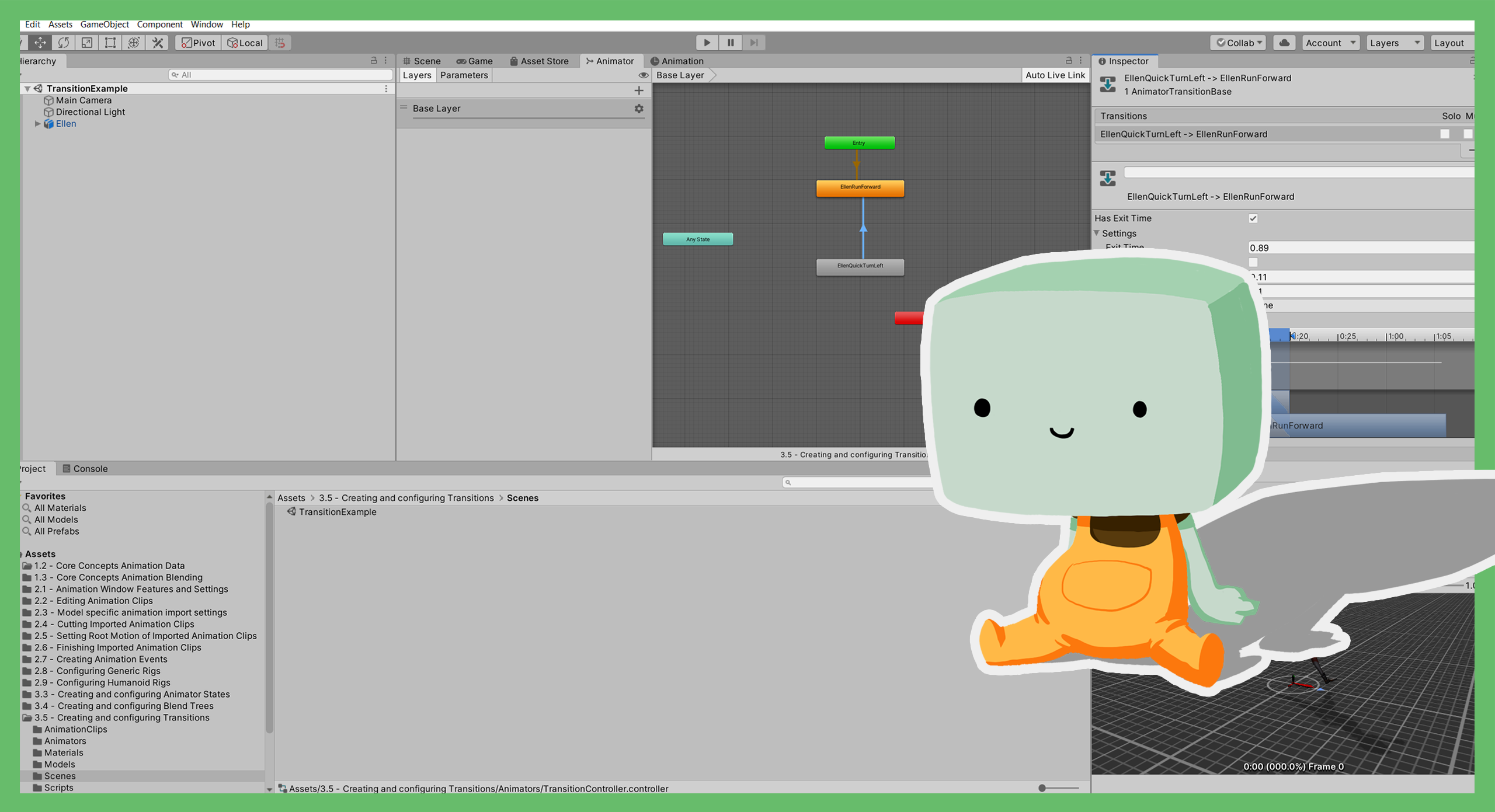1495x812 pixels.
Task: Toggle Pivot handle position button
Action: pos(197,42)
